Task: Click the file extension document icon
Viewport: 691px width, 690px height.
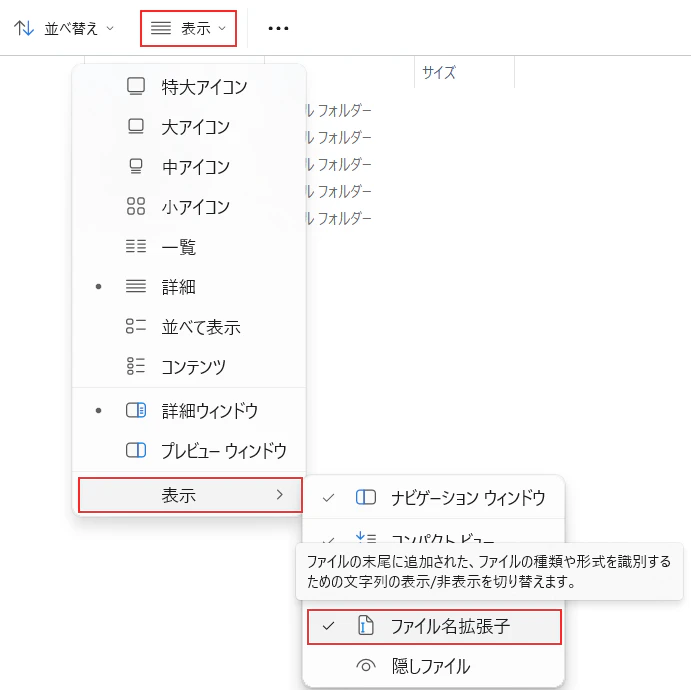Action: click(366, 626)
